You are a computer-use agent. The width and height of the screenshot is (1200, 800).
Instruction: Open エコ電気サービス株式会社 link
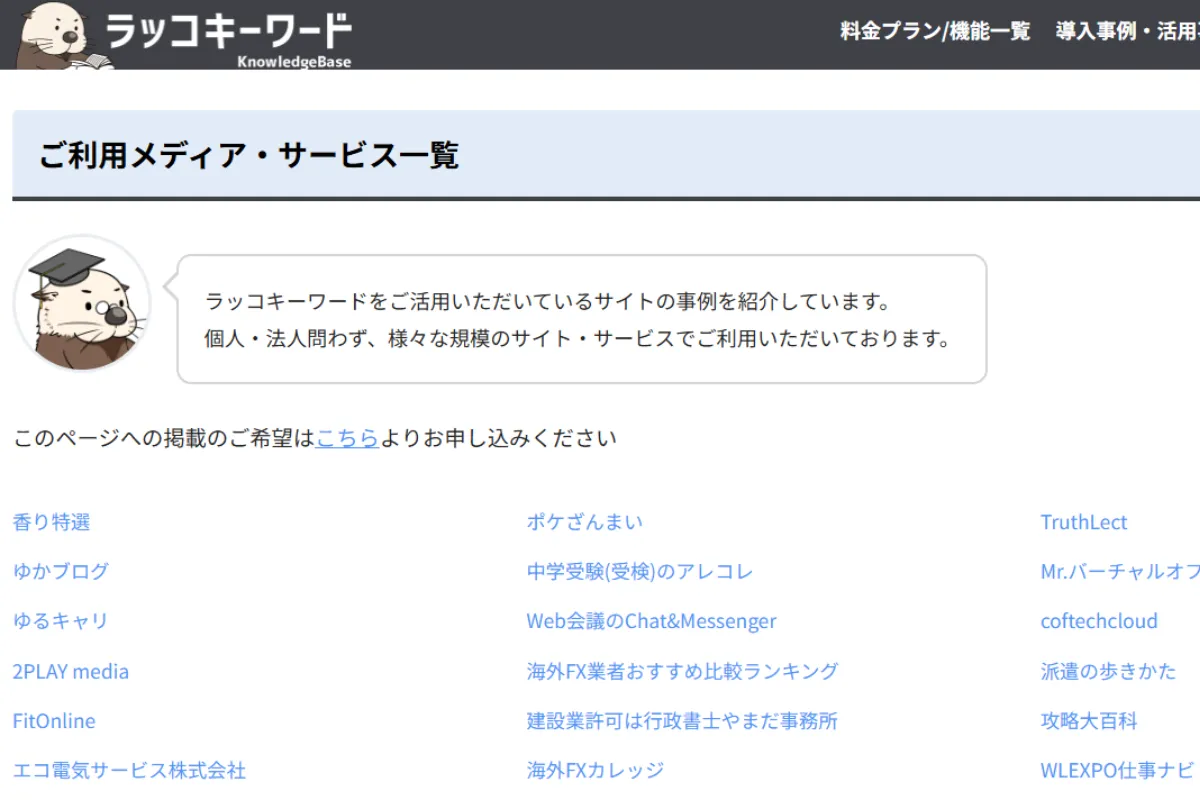click(129, 770)
